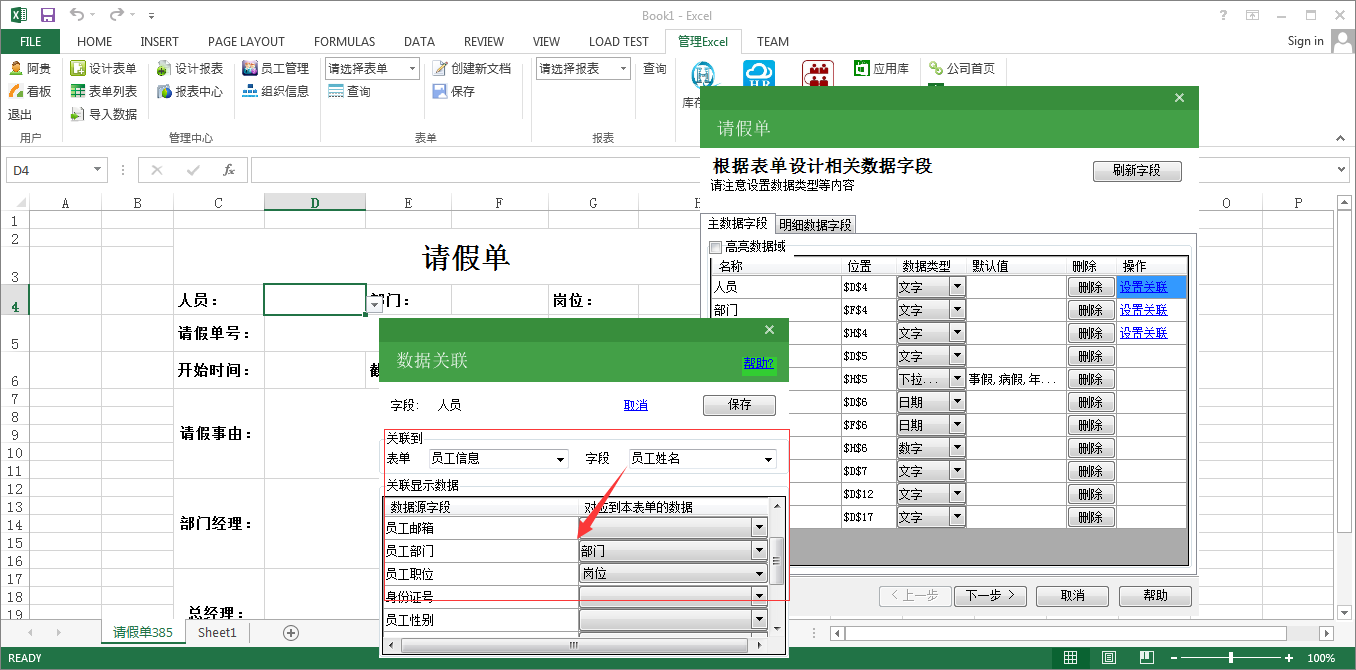Open the FILE menu
The image size is (1356, 670).
tap(30, 42)
